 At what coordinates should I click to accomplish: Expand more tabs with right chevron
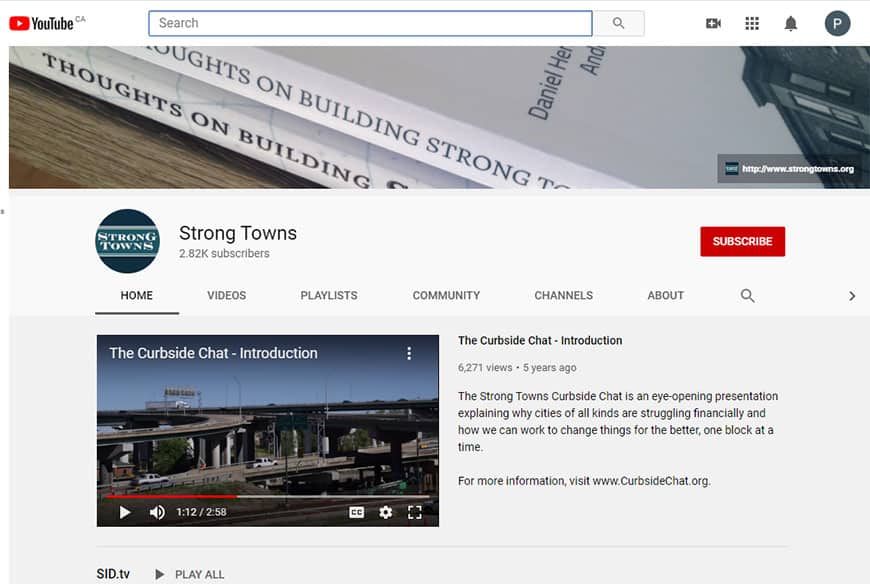[852, 296]
